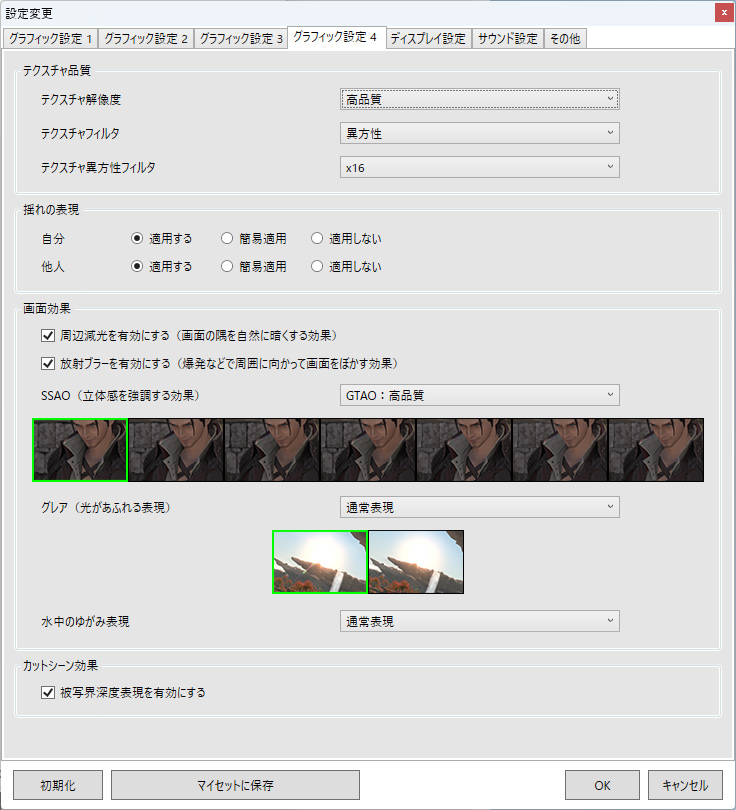Open the テクスチャ解像度 dropdown
Screen dimensions: 736x810
pyautogui.click(x=480, y=99)
